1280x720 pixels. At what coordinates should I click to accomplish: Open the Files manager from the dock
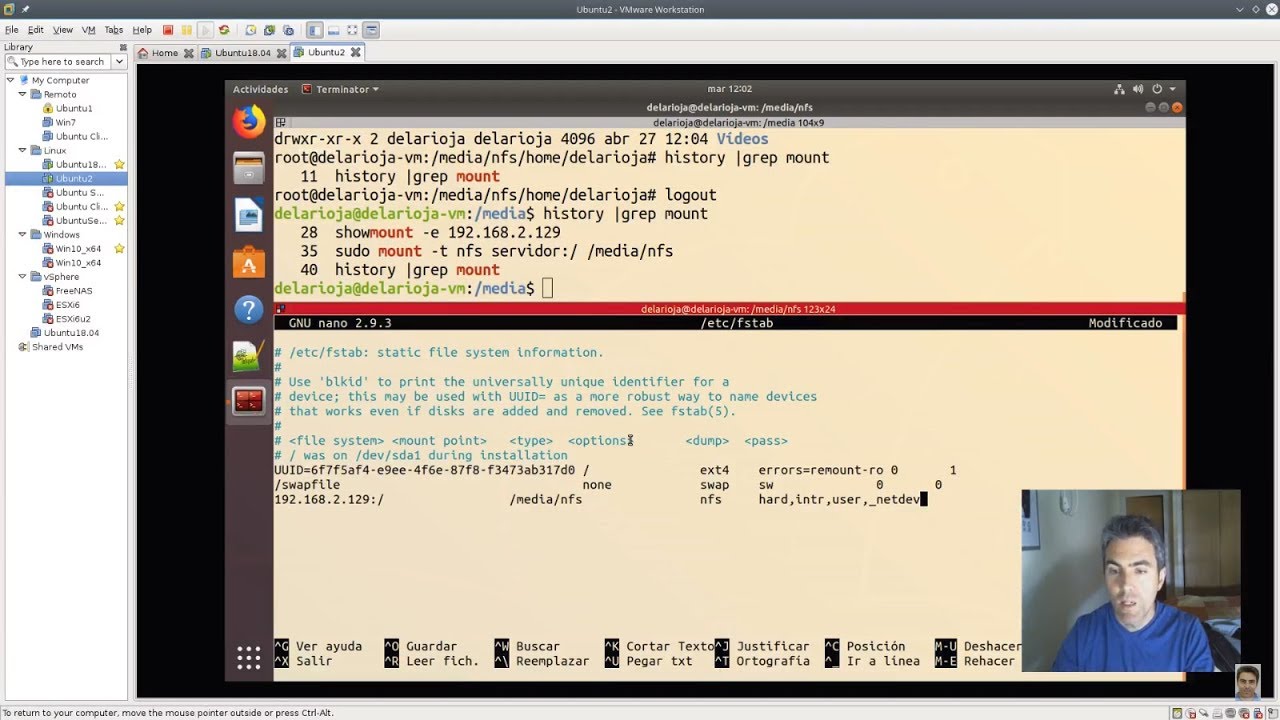point(249,168)
